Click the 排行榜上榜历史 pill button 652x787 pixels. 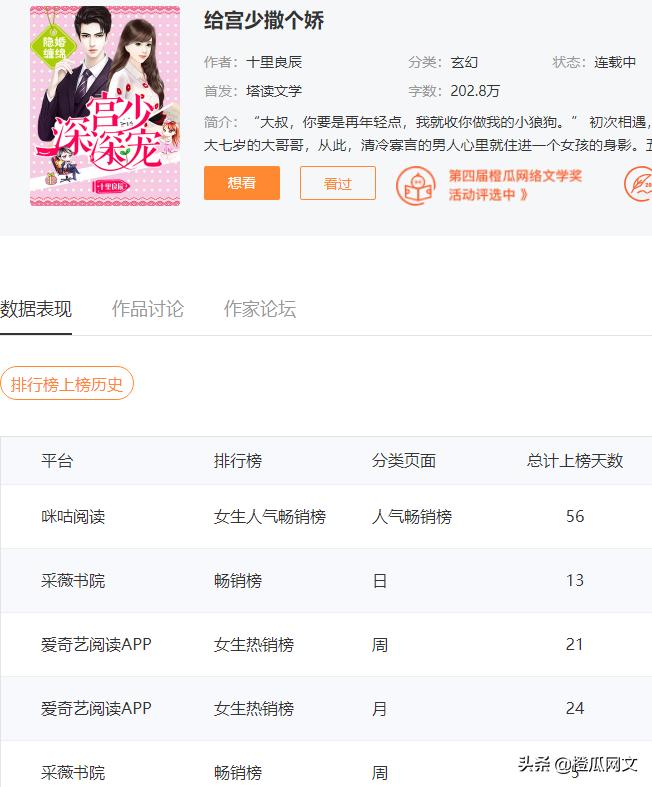click(67, 384)
